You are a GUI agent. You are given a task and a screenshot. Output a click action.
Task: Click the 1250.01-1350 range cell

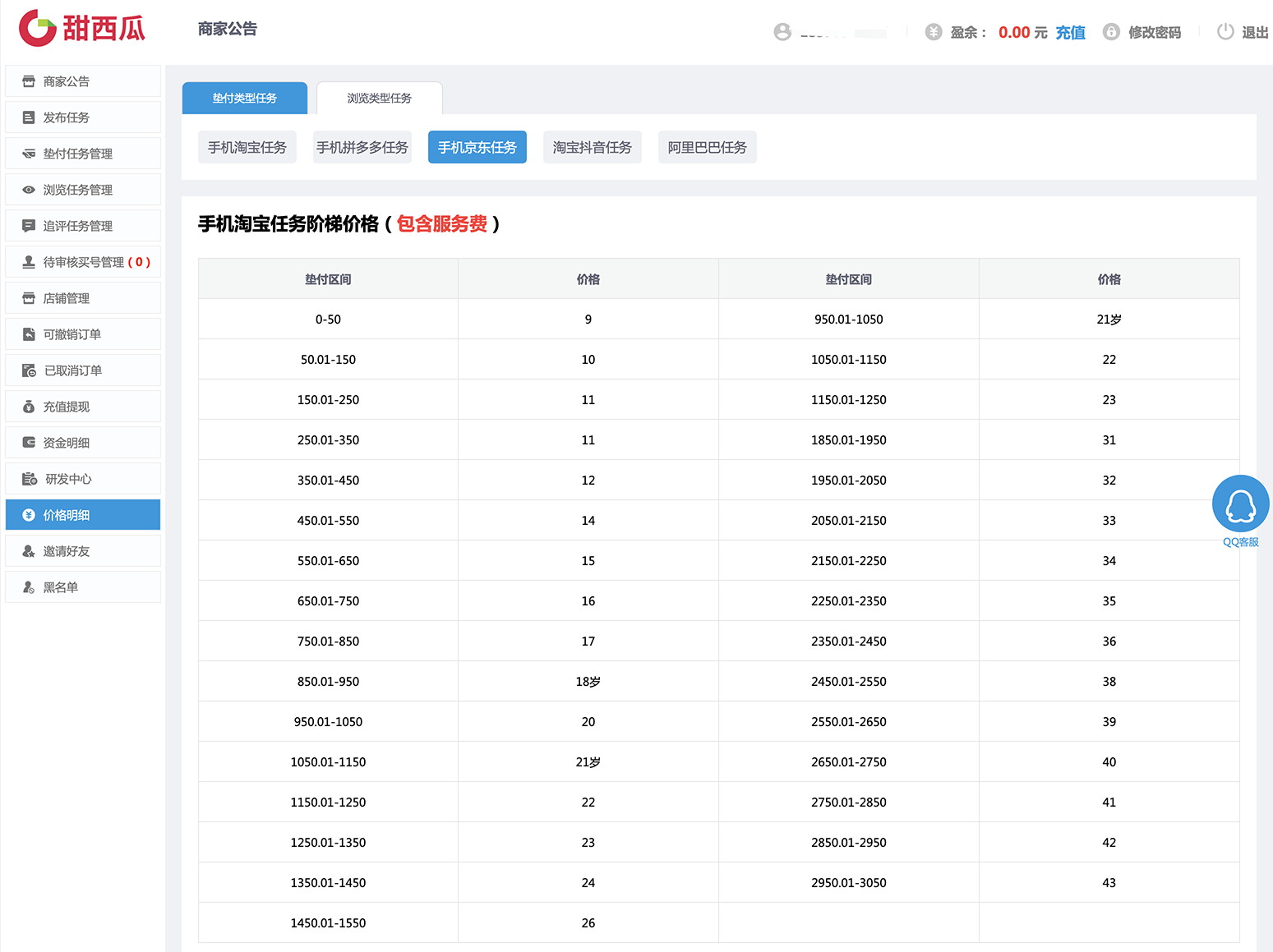coord(328,843)
